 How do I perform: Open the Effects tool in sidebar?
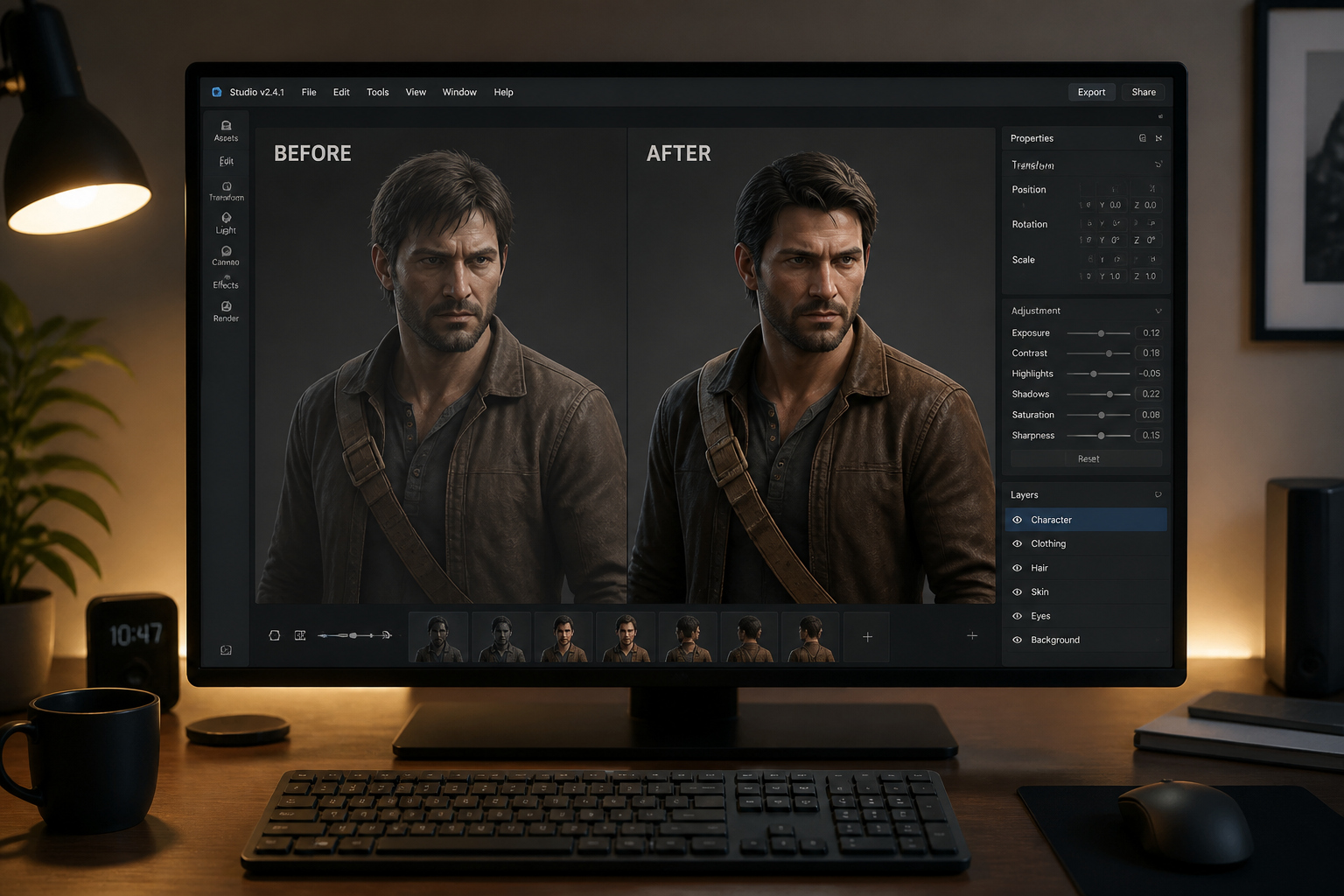(226, 282)
